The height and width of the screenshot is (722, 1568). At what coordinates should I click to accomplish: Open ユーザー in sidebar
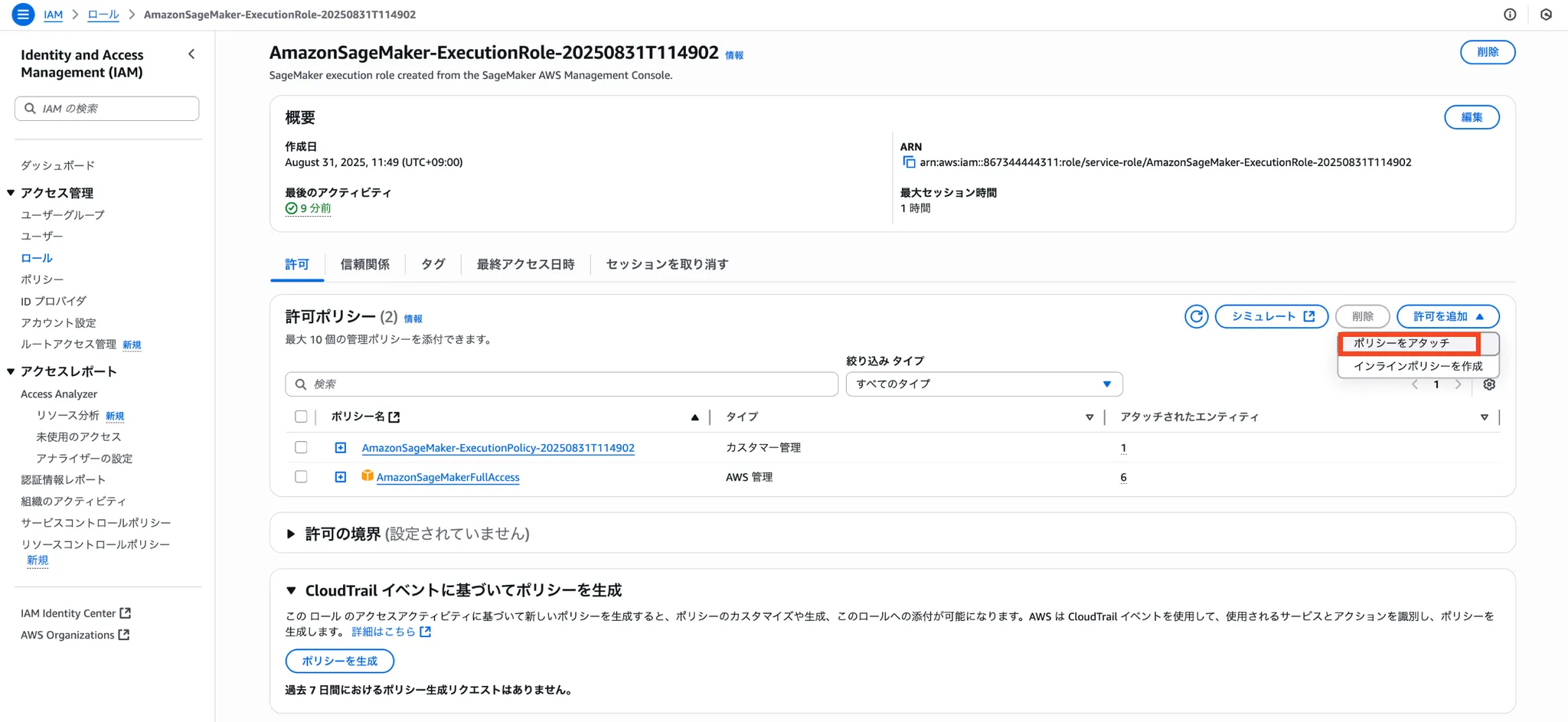[x=42, y=237]
